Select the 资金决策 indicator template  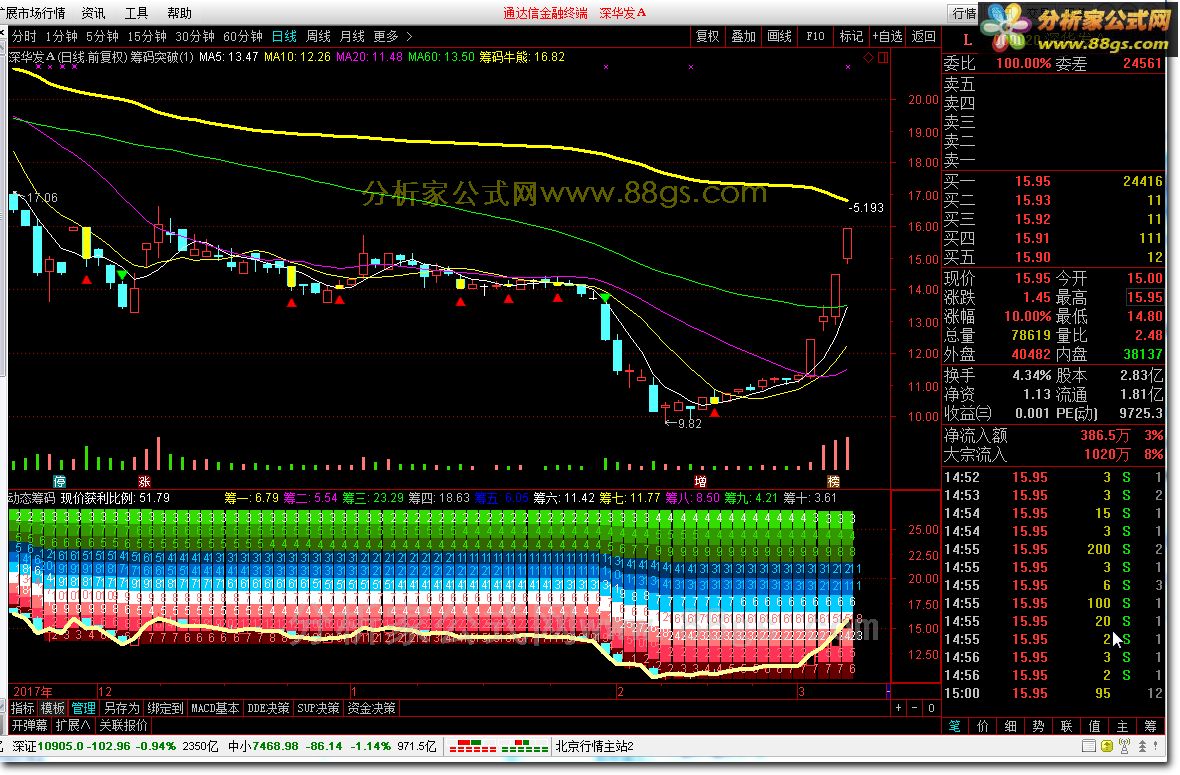coord(372,708)
